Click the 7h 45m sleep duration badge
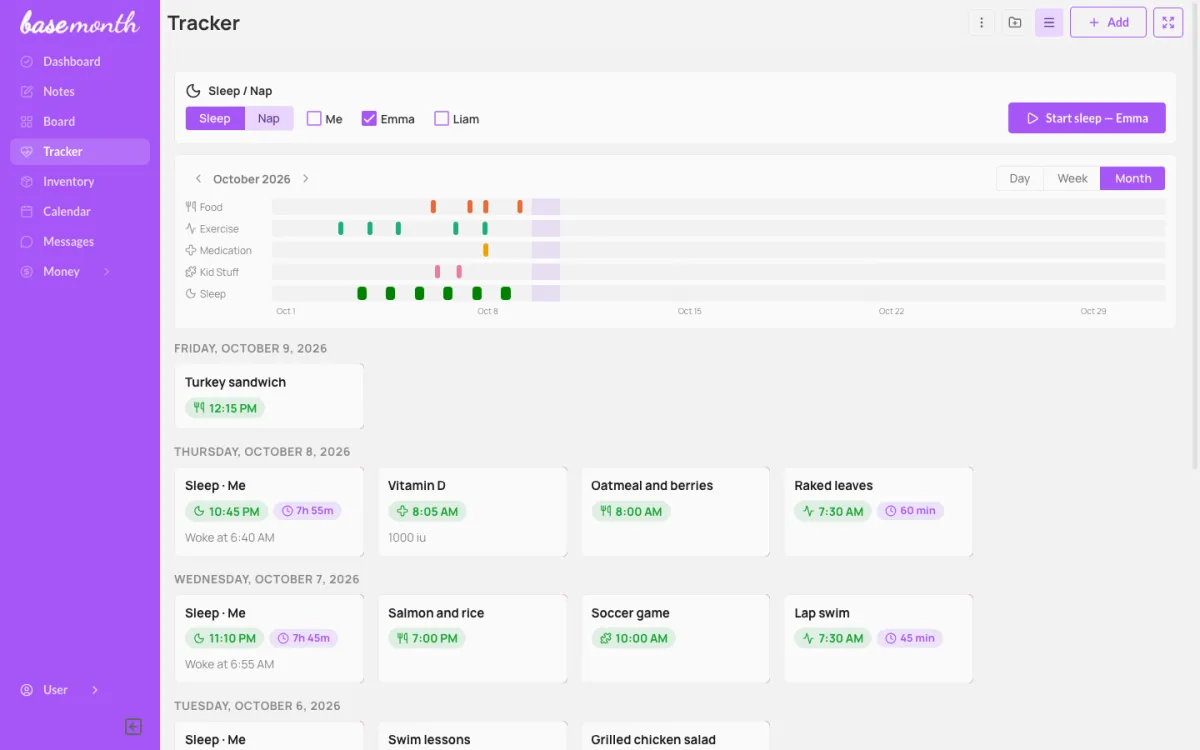This screenshot has width=1200, height=750. tap(305, 638)
